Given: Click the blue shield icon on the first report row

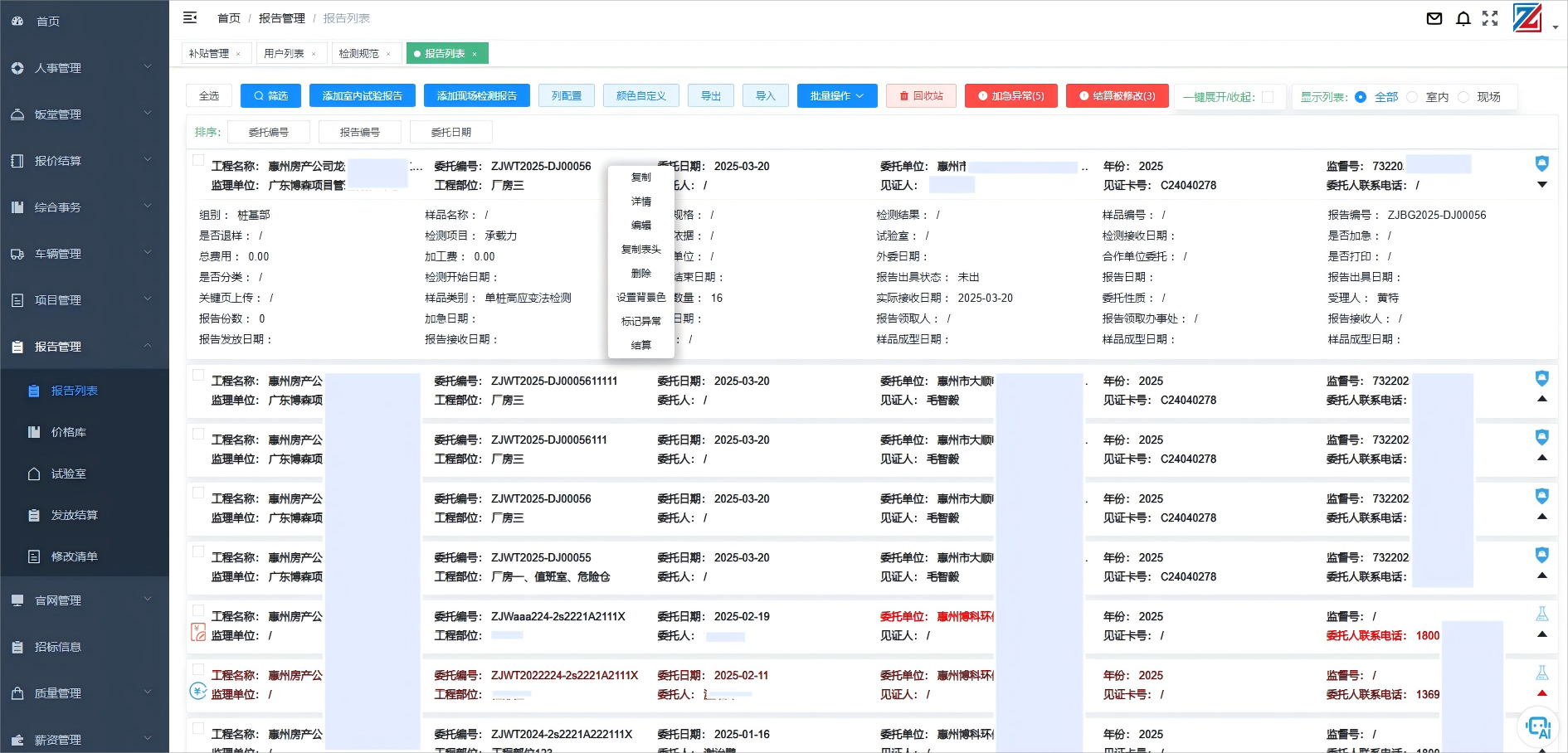Looking at the screenshot, I should (1542, 164).
